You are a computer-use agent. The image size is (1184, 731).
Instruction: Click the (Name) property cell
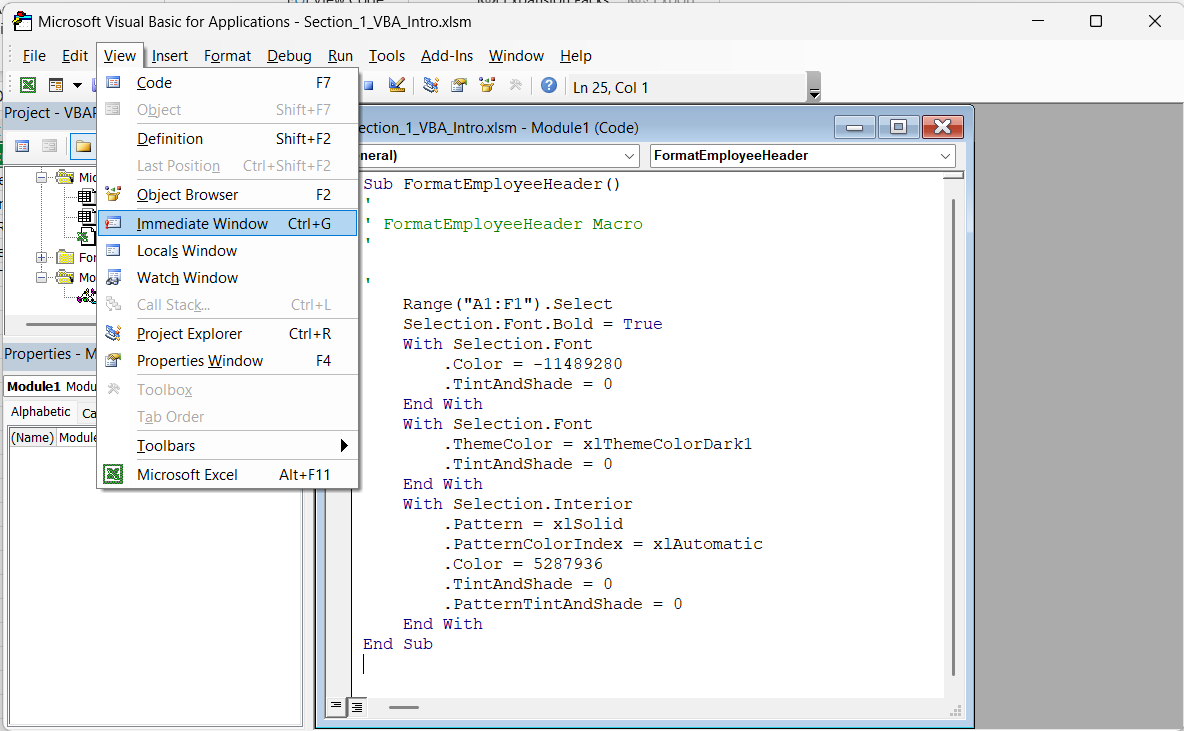click(32, 437)
